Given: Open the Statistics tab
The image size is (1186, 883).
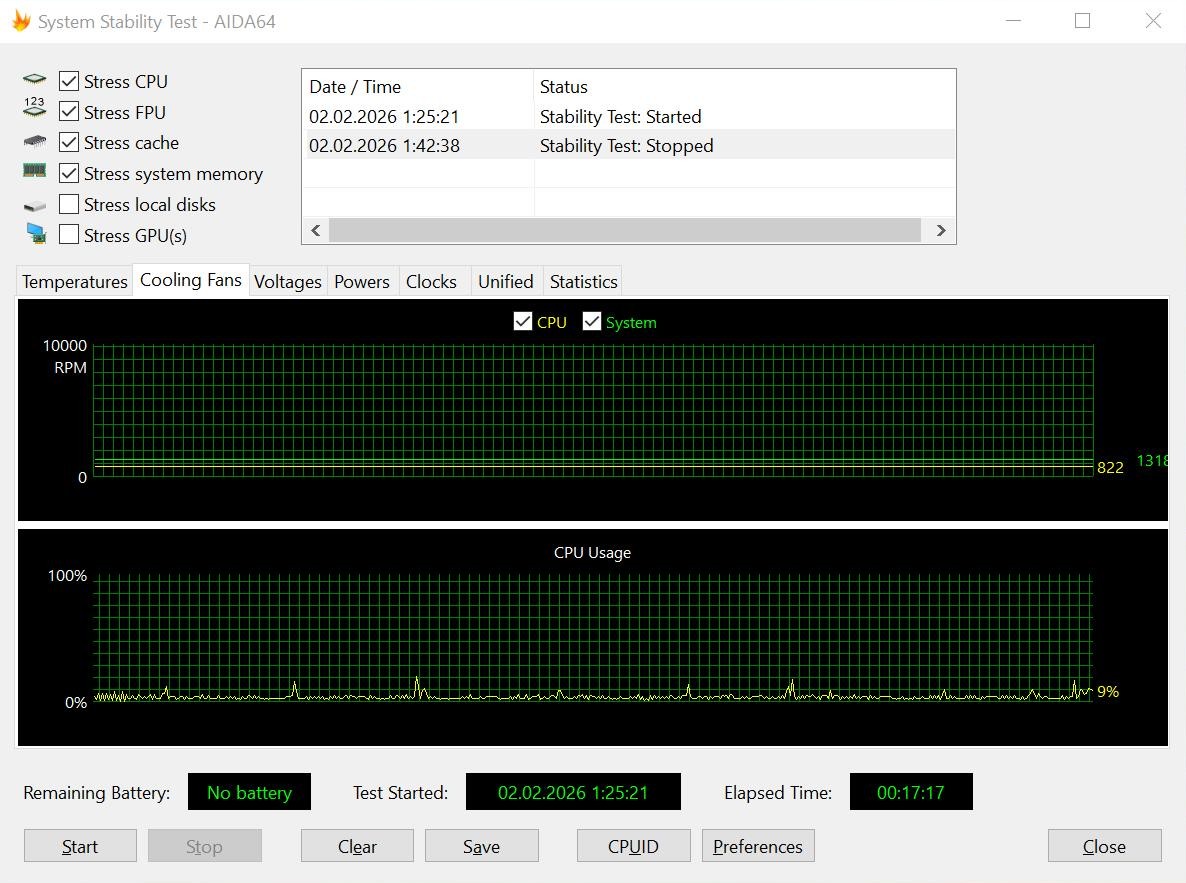Looking at the screenshot, I should [x=583, y=281].
